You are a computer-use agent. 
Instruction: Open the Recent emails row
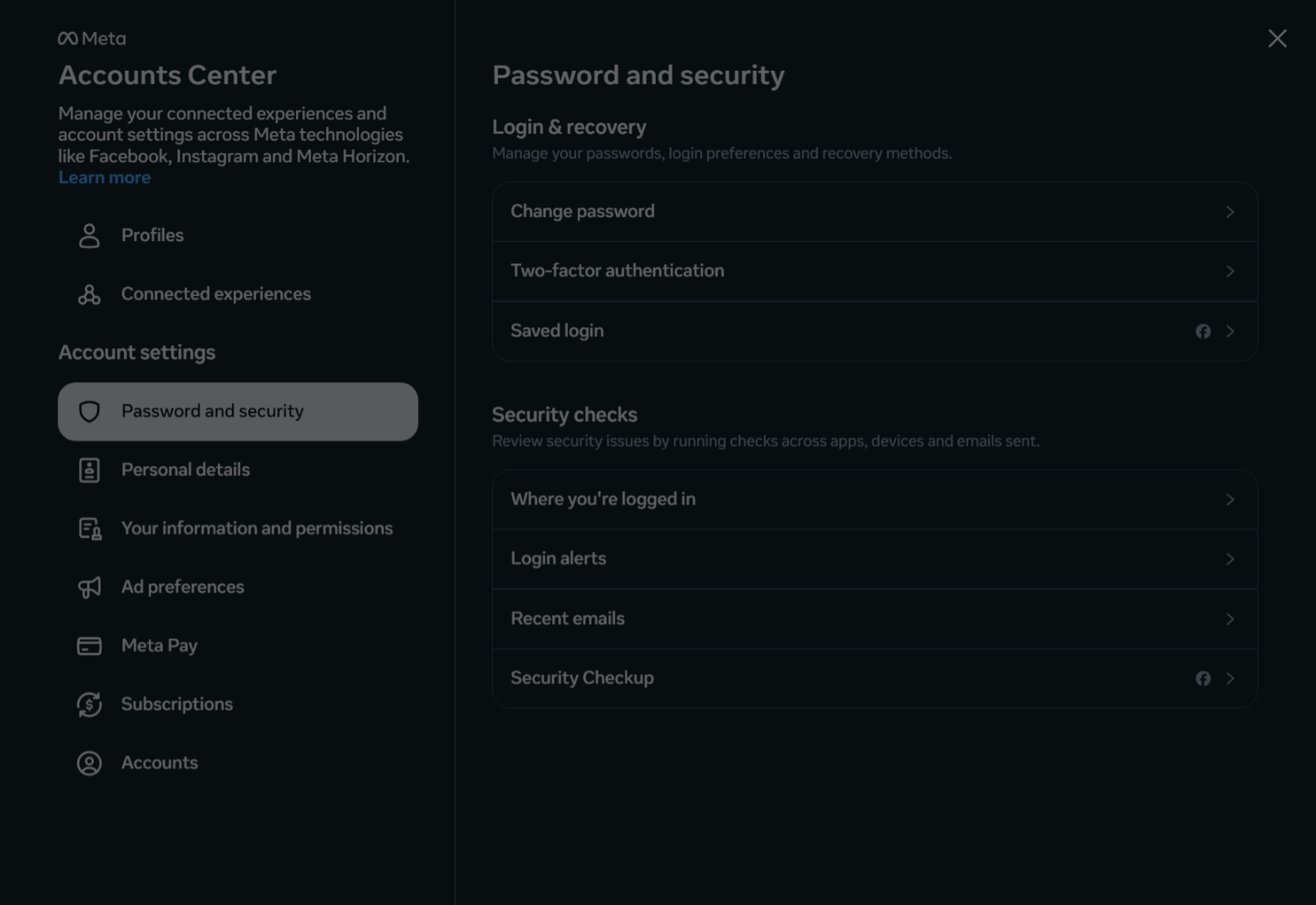875,619
